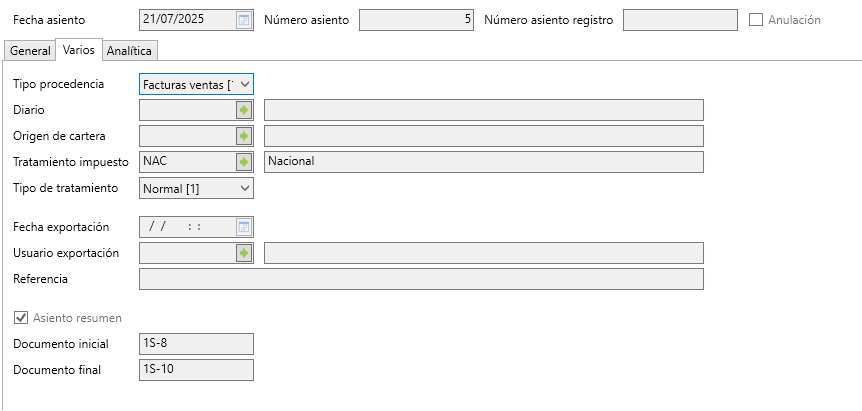Click the Usuario exportación lookup arrow
Image resolution: width=862 pixels, height=411 pixels.
(243, 253)
